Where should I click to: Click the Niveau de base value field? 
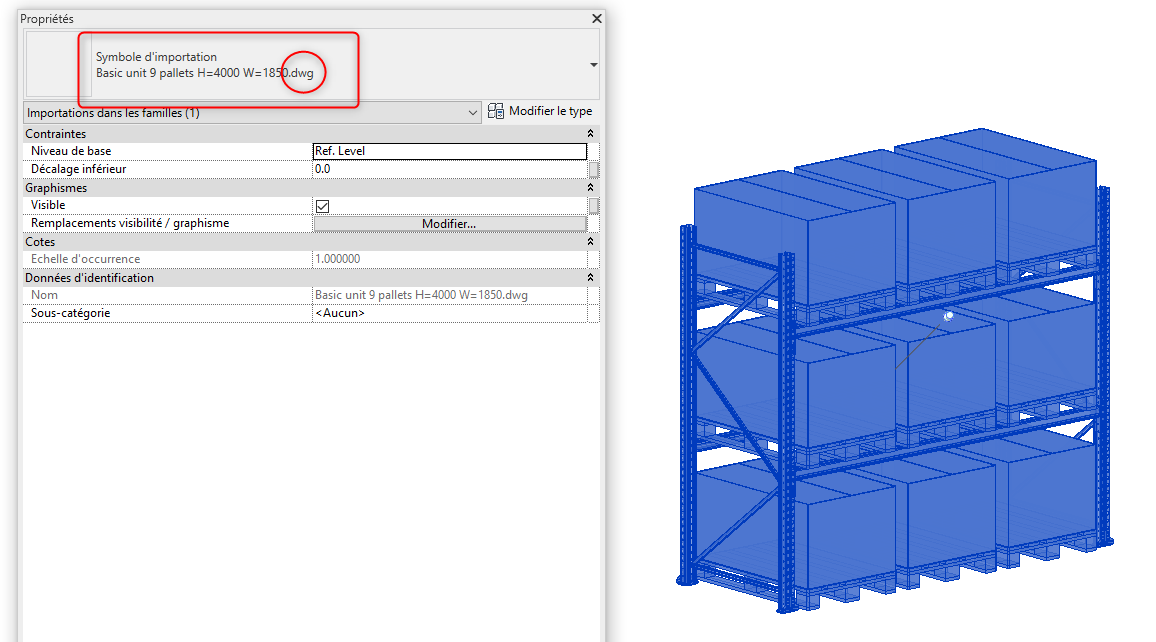click(449, 152)
